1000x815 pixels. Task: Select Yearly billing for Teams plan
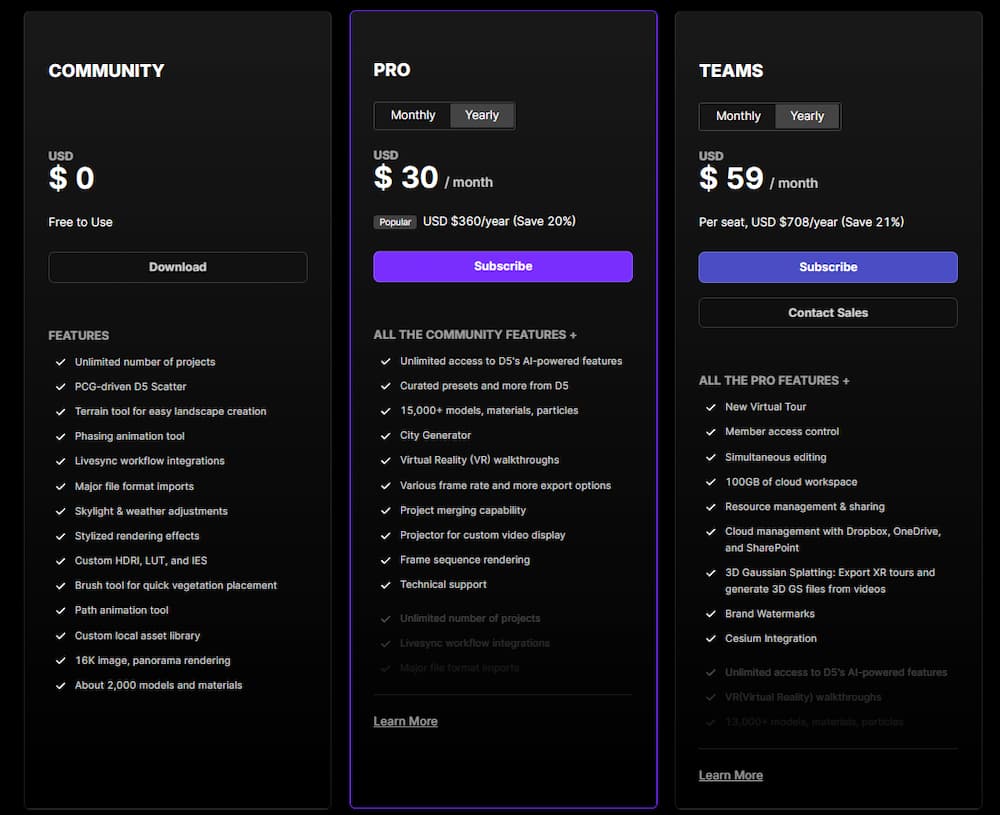(807, 116)
